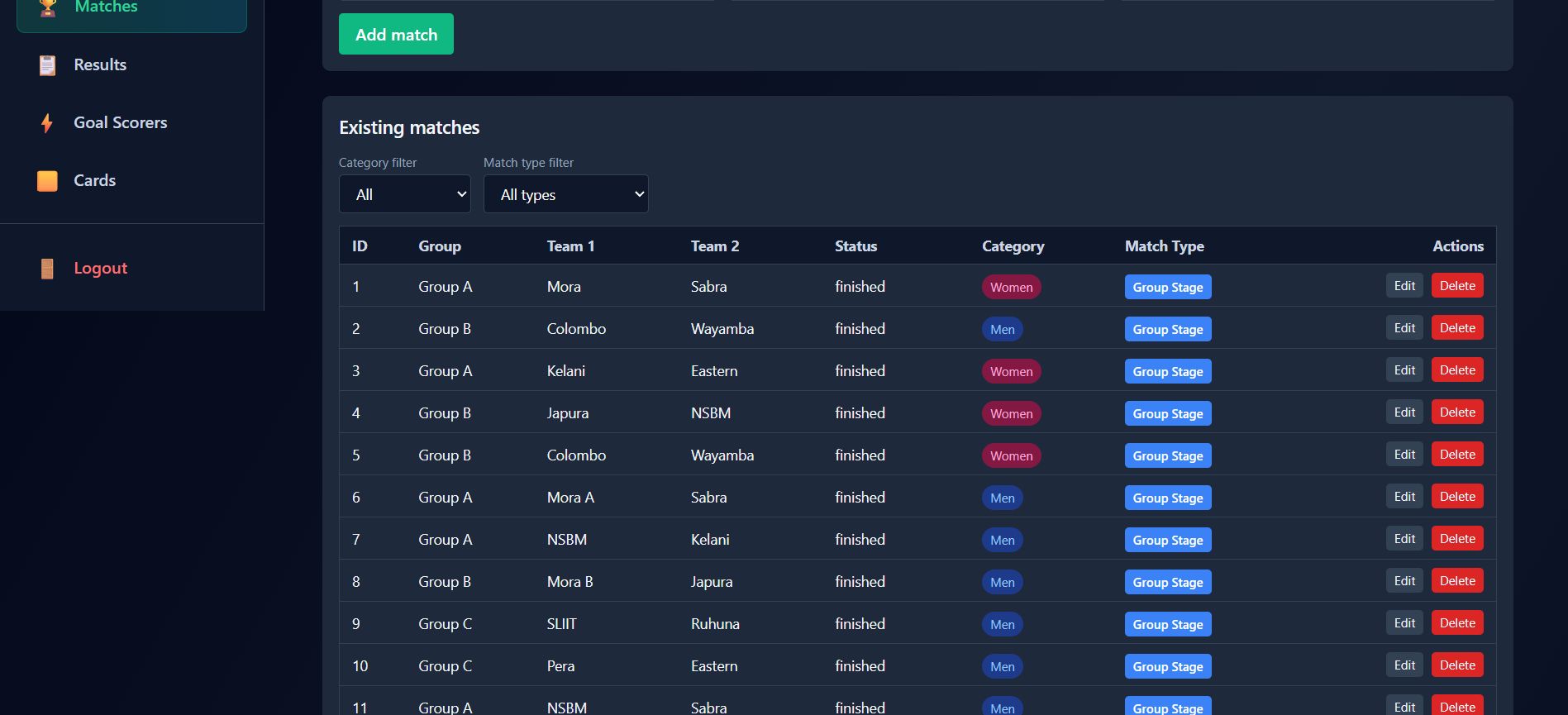Edit match 10 Pera vs Eastern
The width and height of the screenshot is (1568, 715).
click(1404, 665)
